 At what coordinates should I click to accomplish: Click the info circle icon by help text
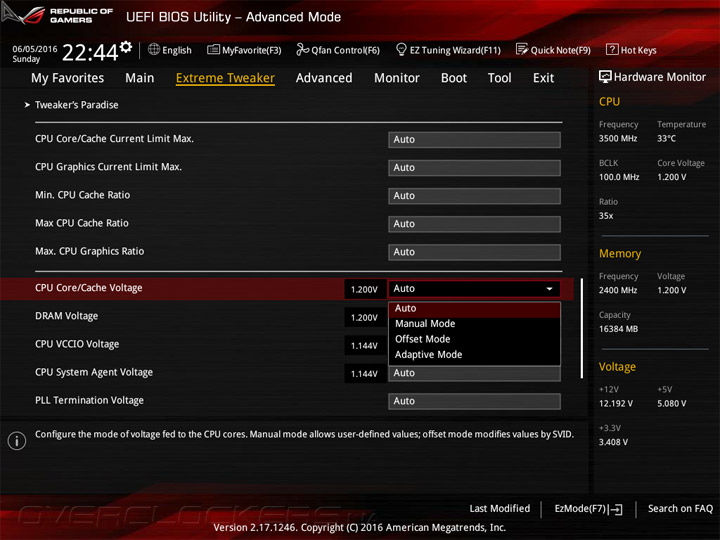tap(17, 441)
